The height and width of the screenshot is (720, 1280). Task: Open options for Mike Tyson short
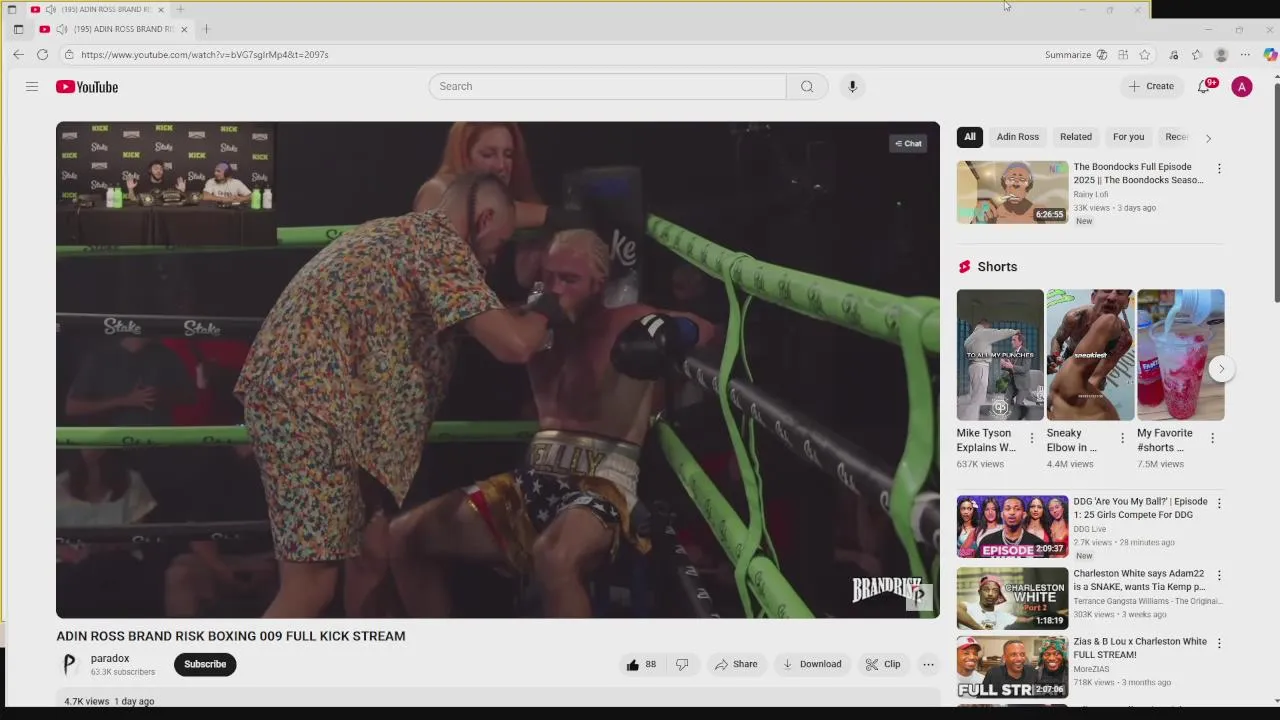(1032, 438)
